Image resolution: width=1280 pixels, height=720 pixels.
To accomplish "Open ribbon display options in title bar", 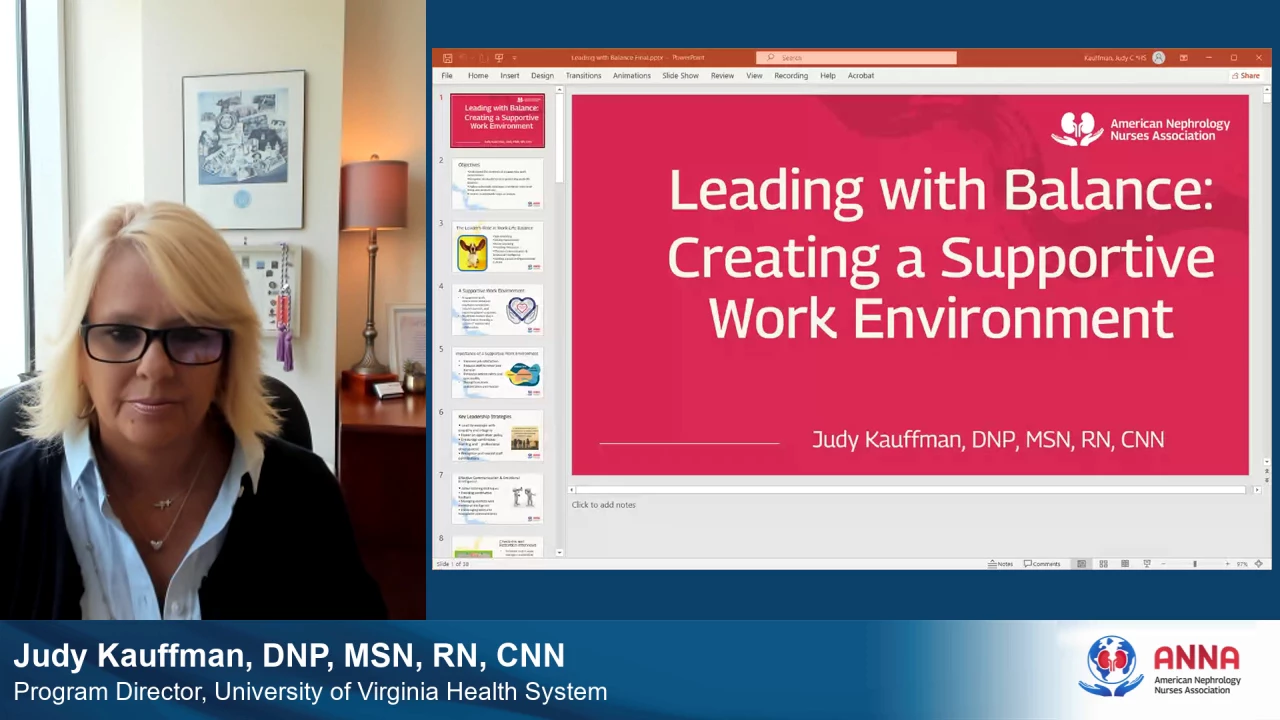I will 1183,58.
